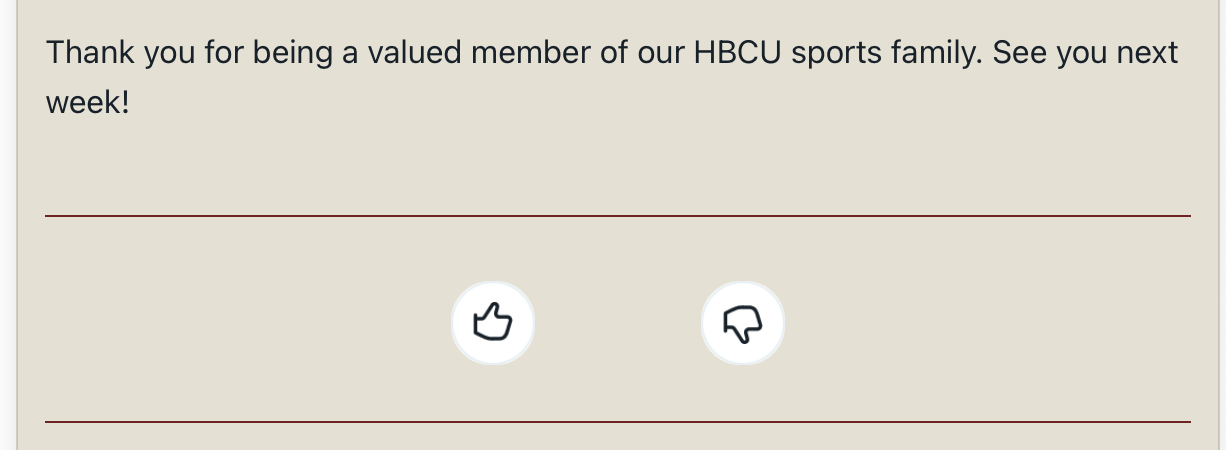Screen dimensions: 1226x450
Task: Like this newsletter with thumbs up
Action: pyautogui.click(x=492, y=323)
